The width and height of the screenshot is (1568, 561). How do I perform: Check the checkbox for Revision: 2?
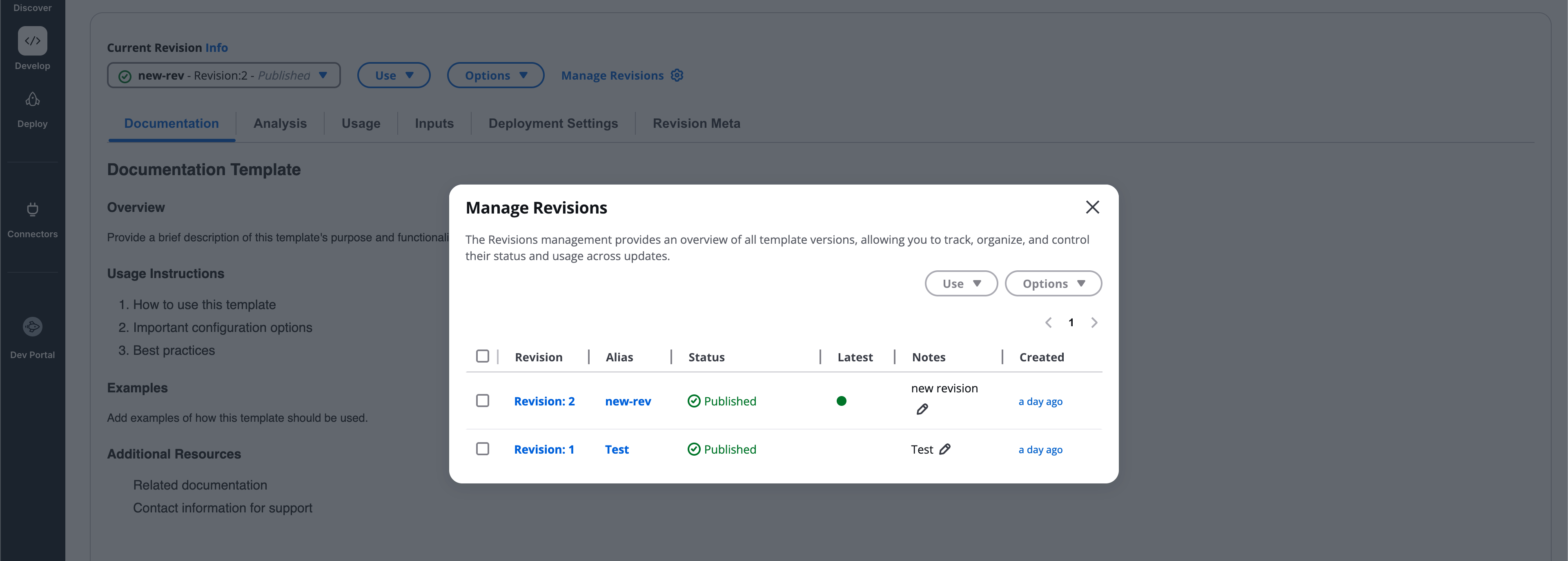tap(483, 401)
